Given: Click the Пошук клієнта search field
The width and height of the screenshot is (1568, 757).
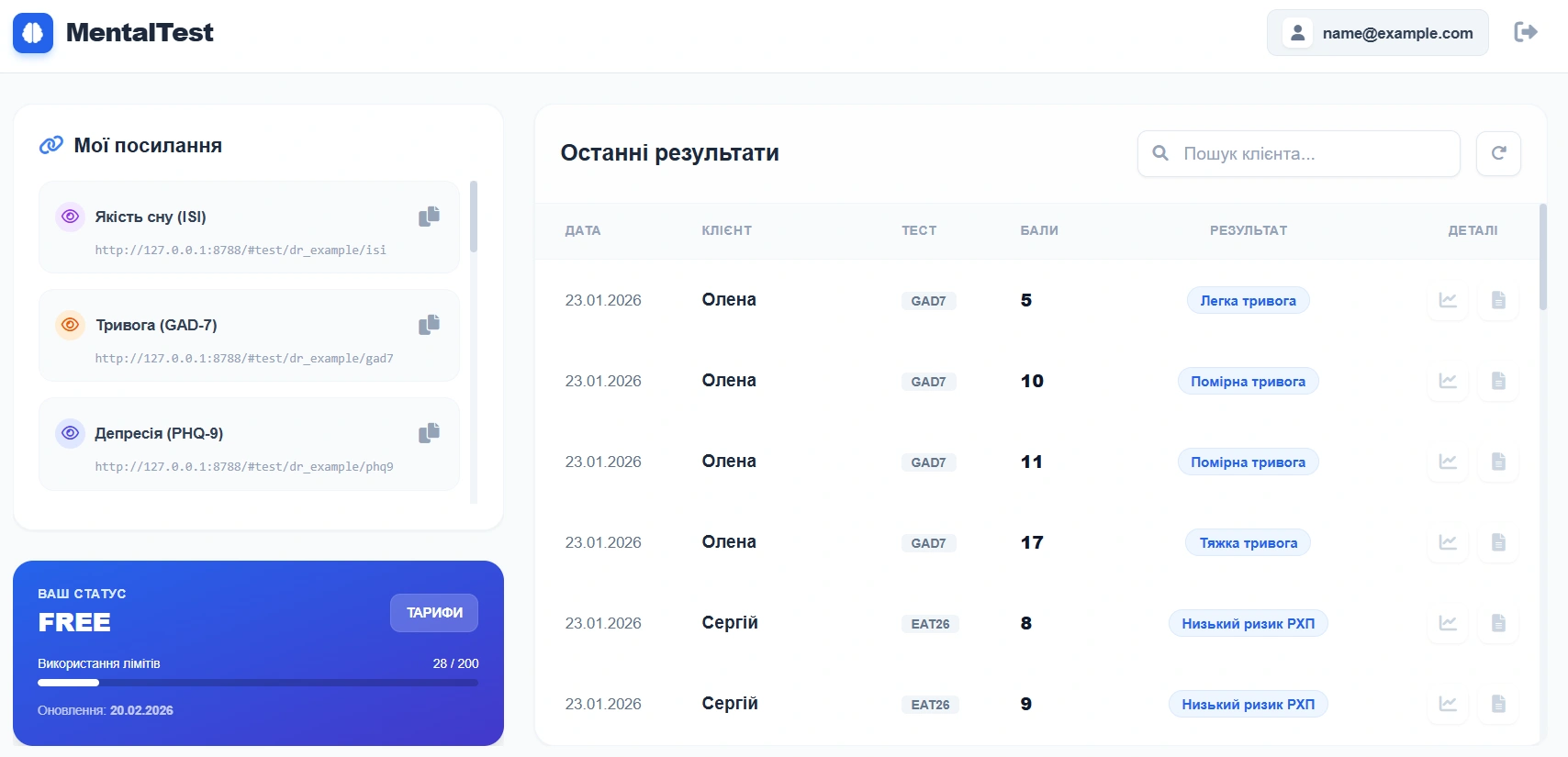Looking at the screenshot, I should click(x=1299, y=153).
